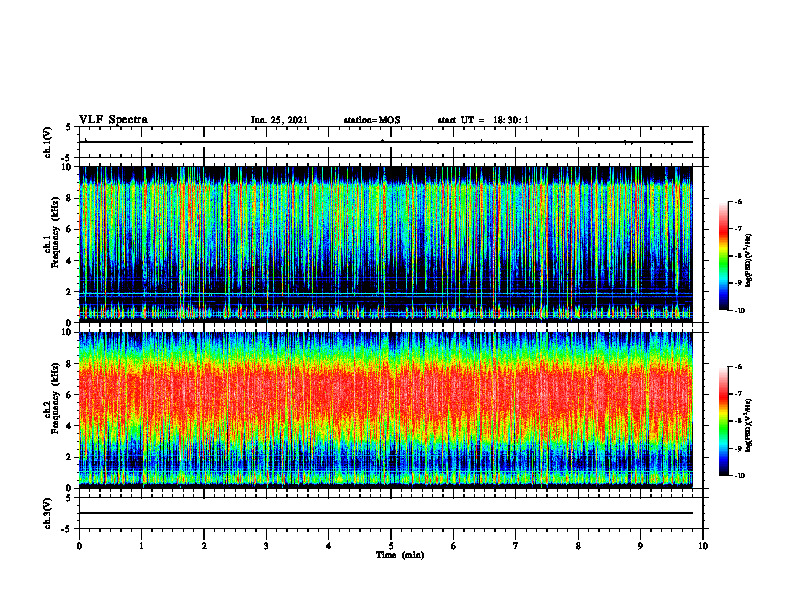Click the ch.2 spectrogram colorbar

(723, 421)
